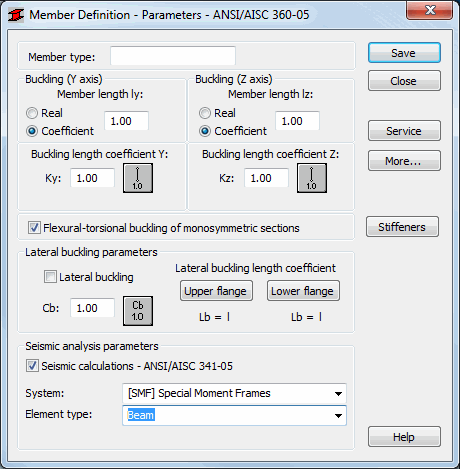
Task: Click the More... button
Action: 404,161
